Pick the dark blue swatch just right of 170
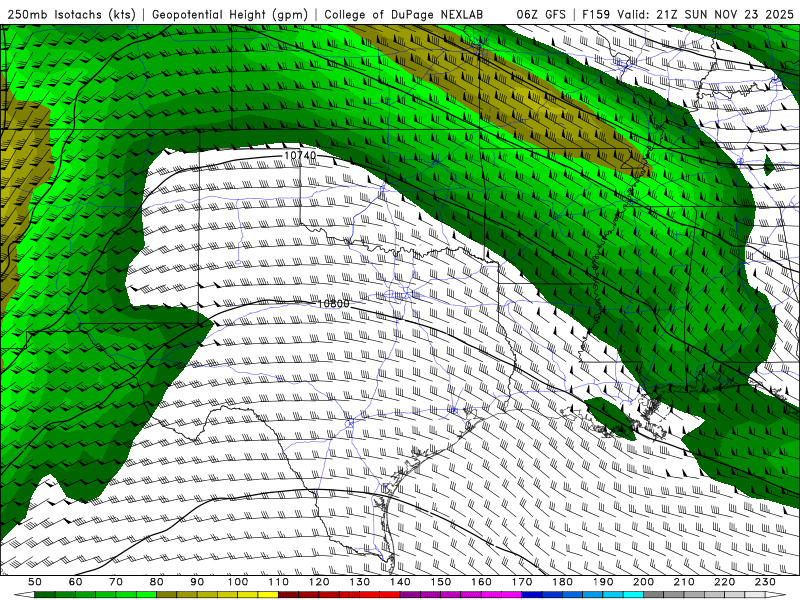 [532, 595]
